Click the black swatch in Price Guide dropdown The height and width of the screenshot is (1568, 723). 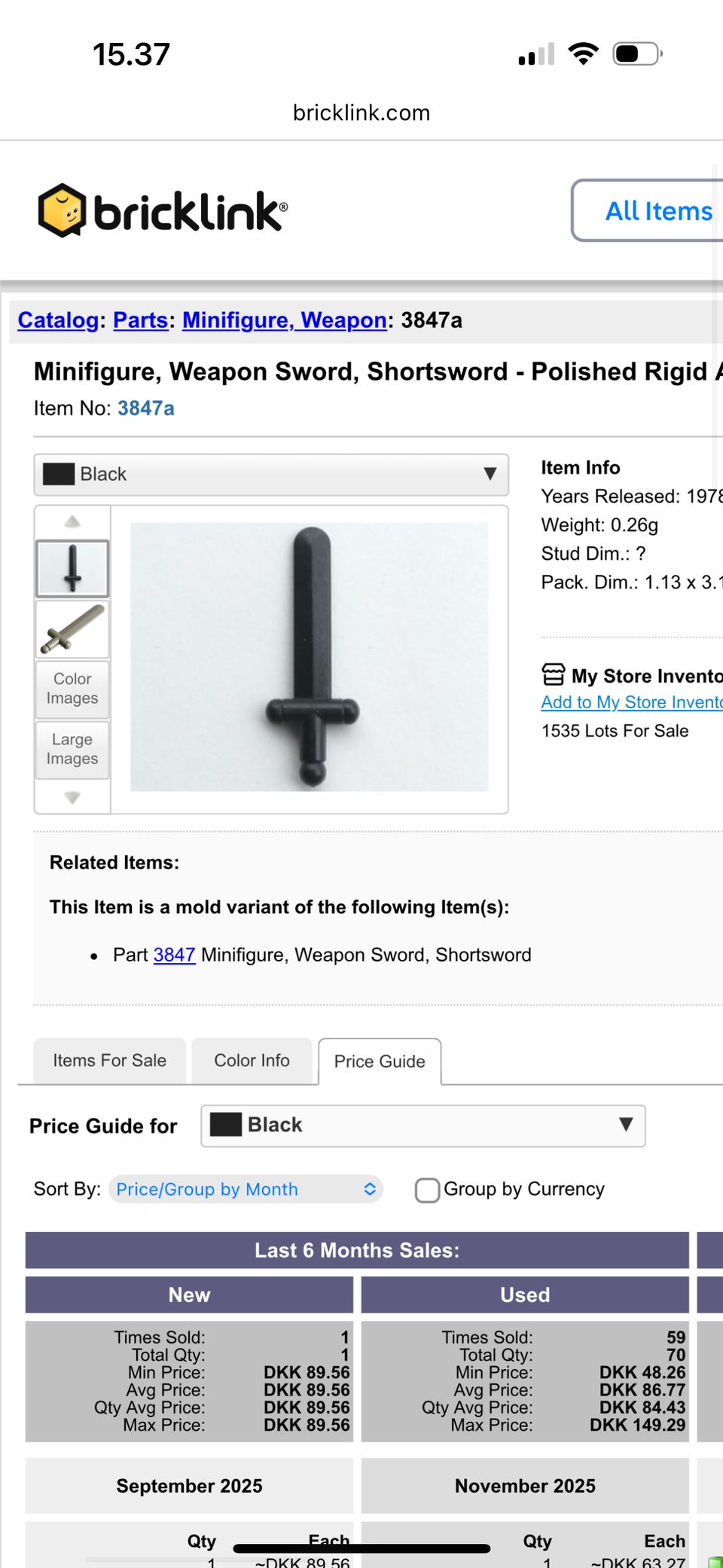pyautogui.click(x=225, y=1125)
